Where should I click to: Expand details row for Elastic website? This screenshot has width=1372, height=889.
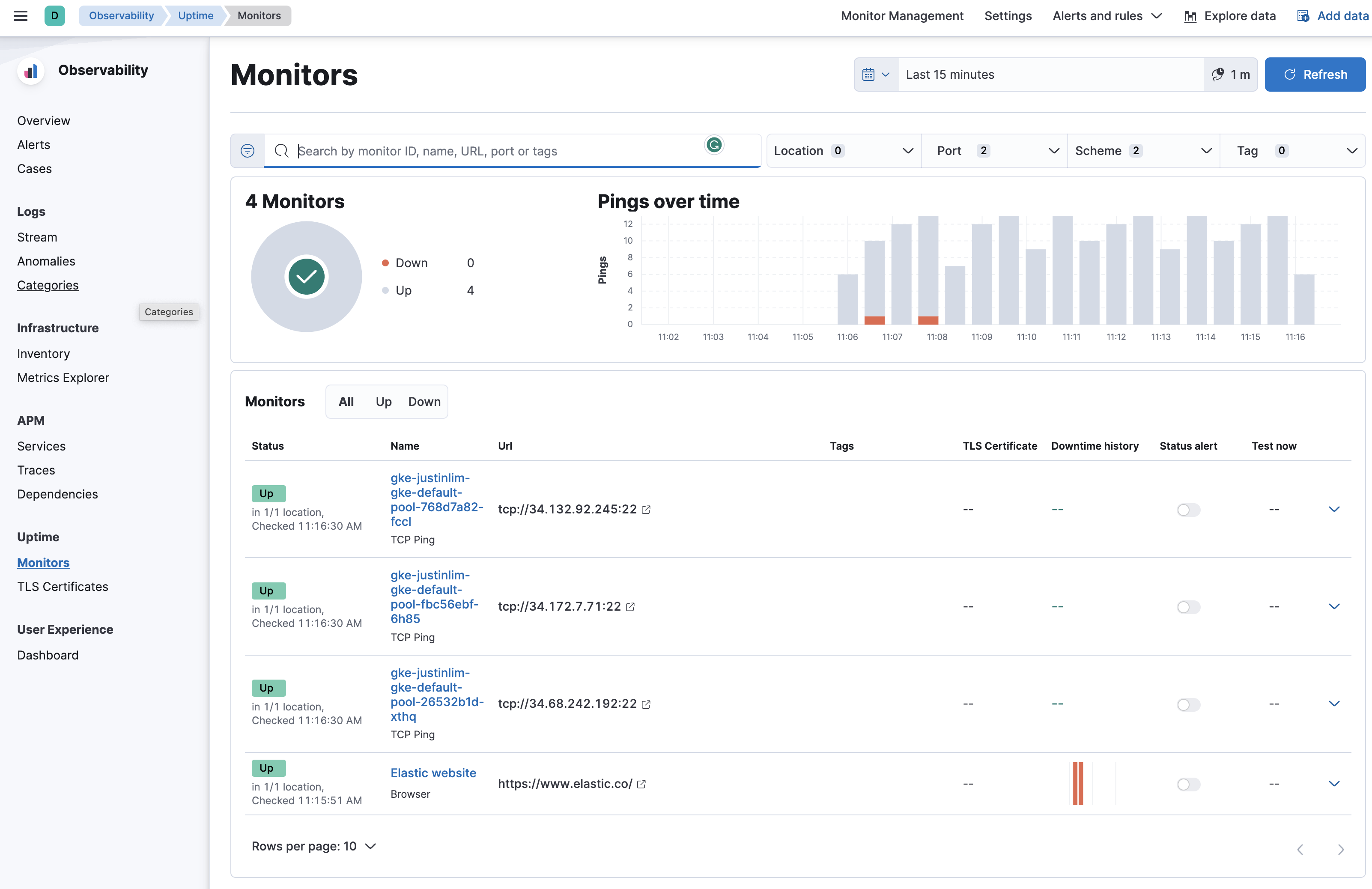(x=1333, y=784)
